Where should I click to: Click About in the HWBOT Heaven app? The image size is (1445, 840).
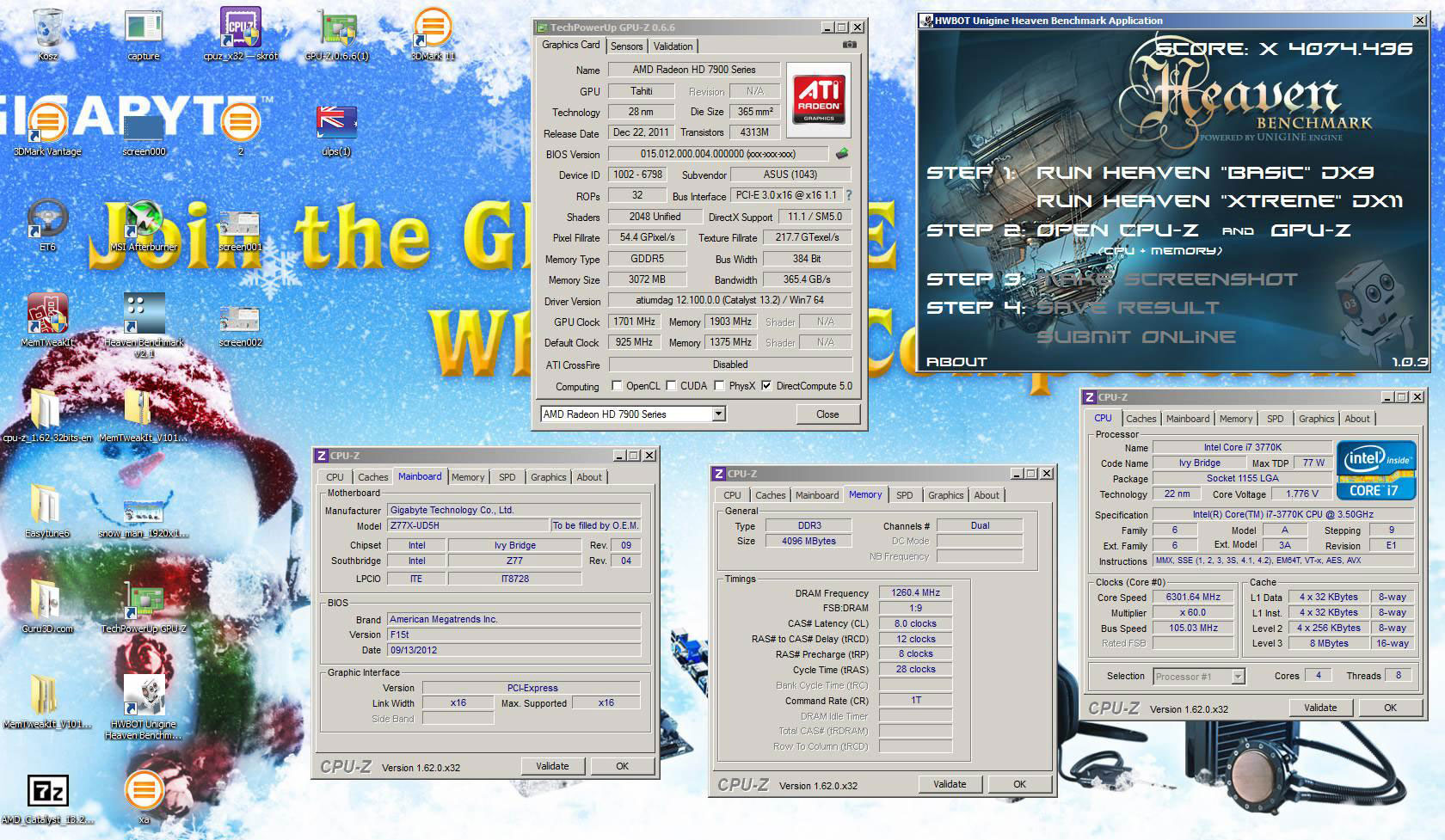pos(956,361)
